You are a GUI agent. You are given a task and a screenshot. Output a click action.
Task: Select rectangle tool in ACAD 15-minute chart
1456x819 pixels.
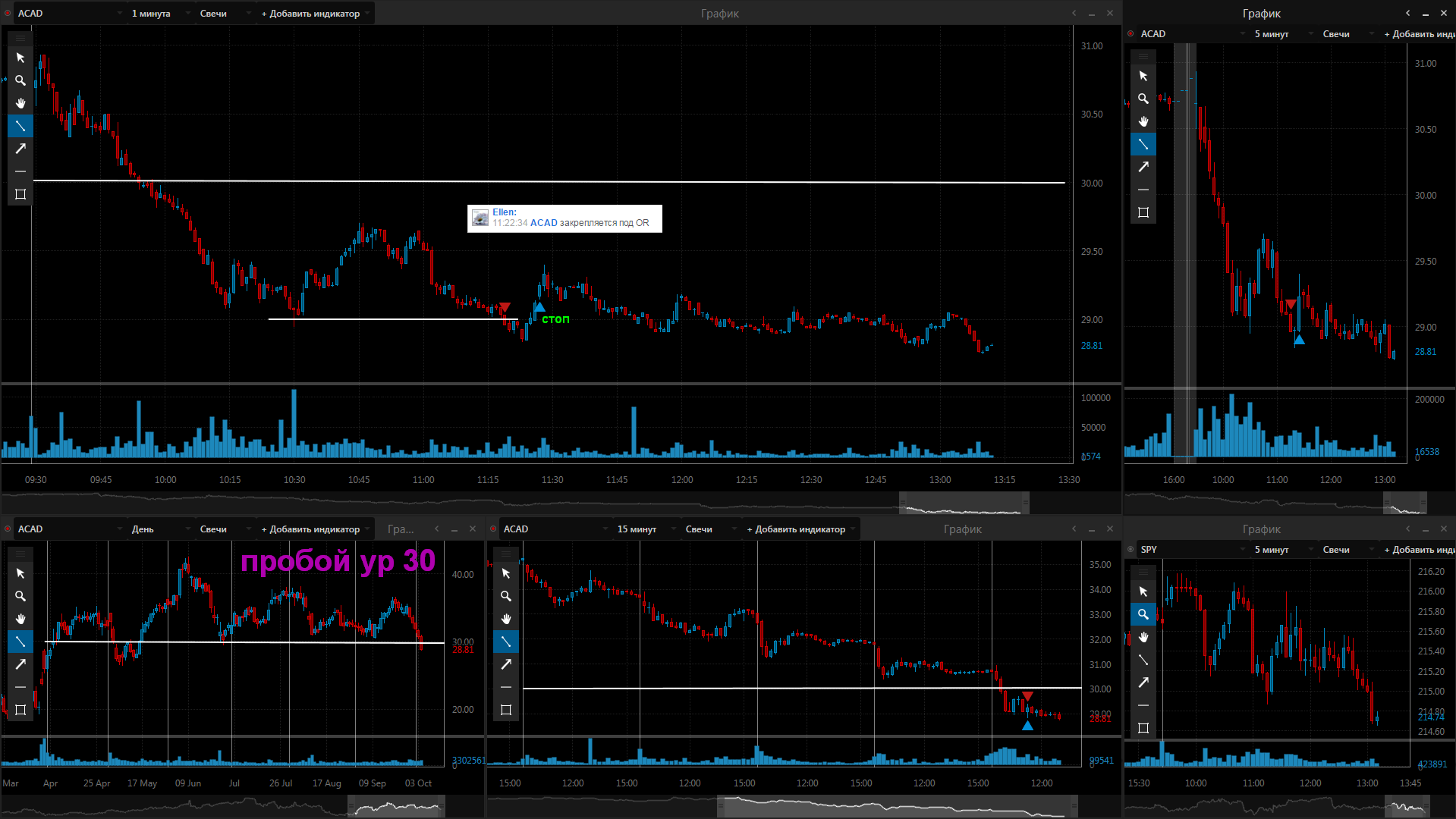tap(506, 710)
